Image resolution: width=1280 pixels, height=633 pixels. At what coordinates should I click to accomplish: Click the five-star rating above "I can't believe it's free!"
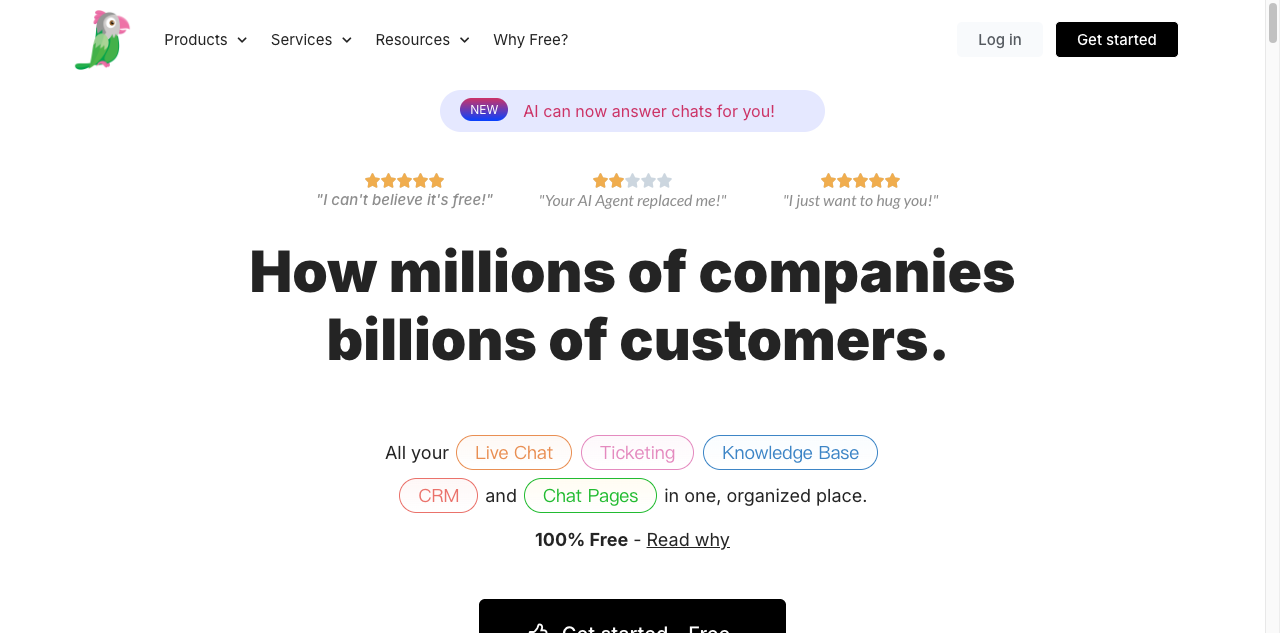pyautogui.click(x=404, y=181)
